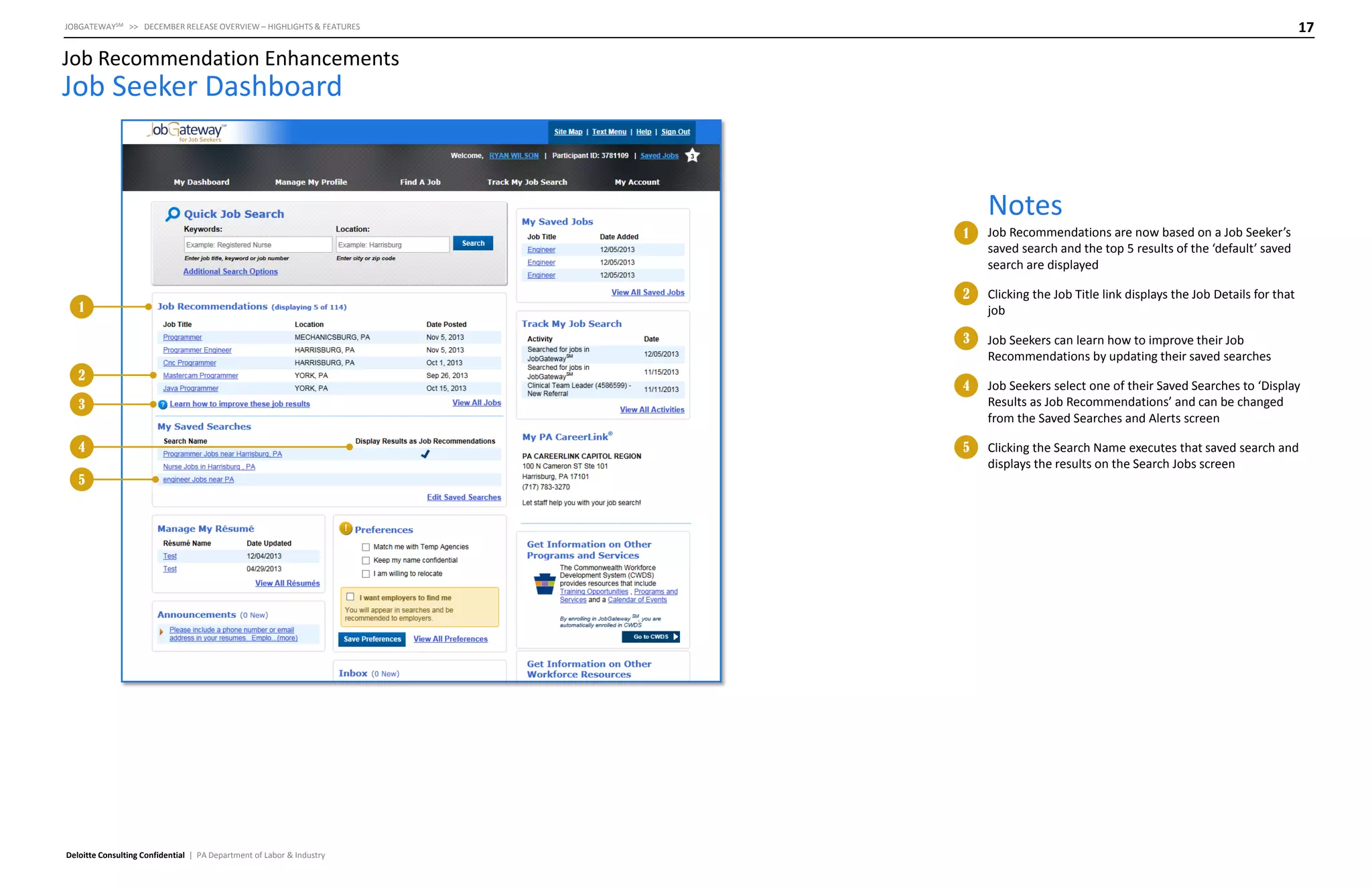
Task: Click the "11/11/2013" activity date
Action: [661, 389]
